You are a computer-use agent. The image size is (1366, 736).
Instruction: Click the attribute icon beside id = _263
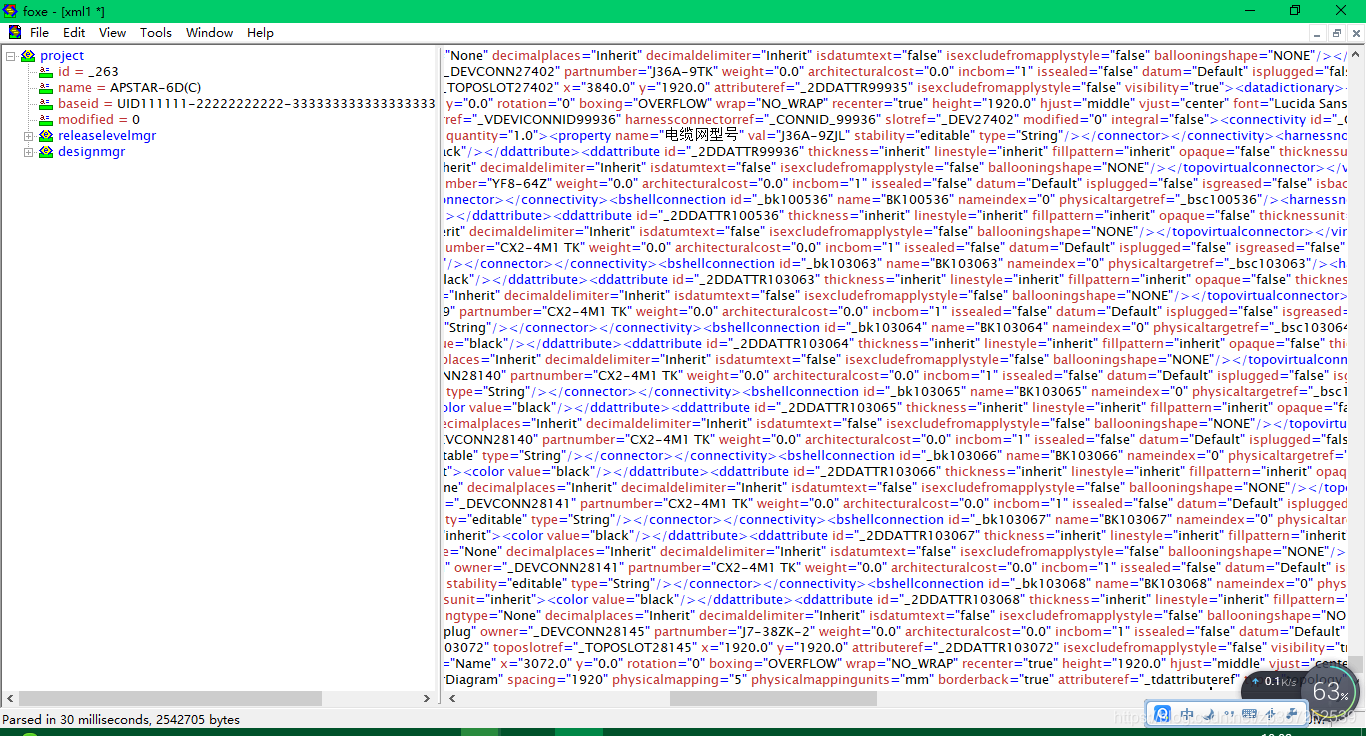(44, 72)
